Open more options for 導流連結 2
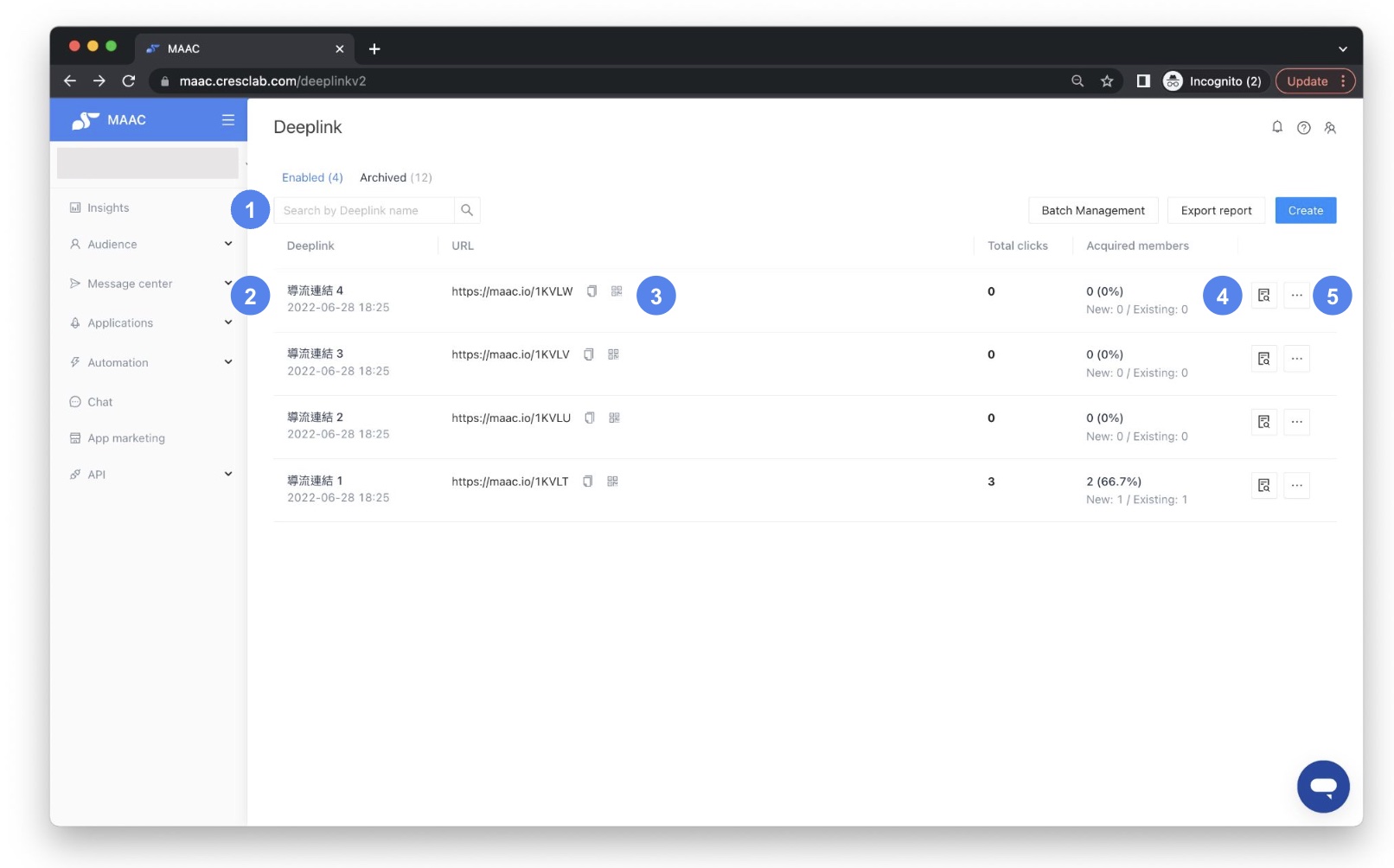The height and width of the screenshot is (868, 1394). click(1296, 422)
